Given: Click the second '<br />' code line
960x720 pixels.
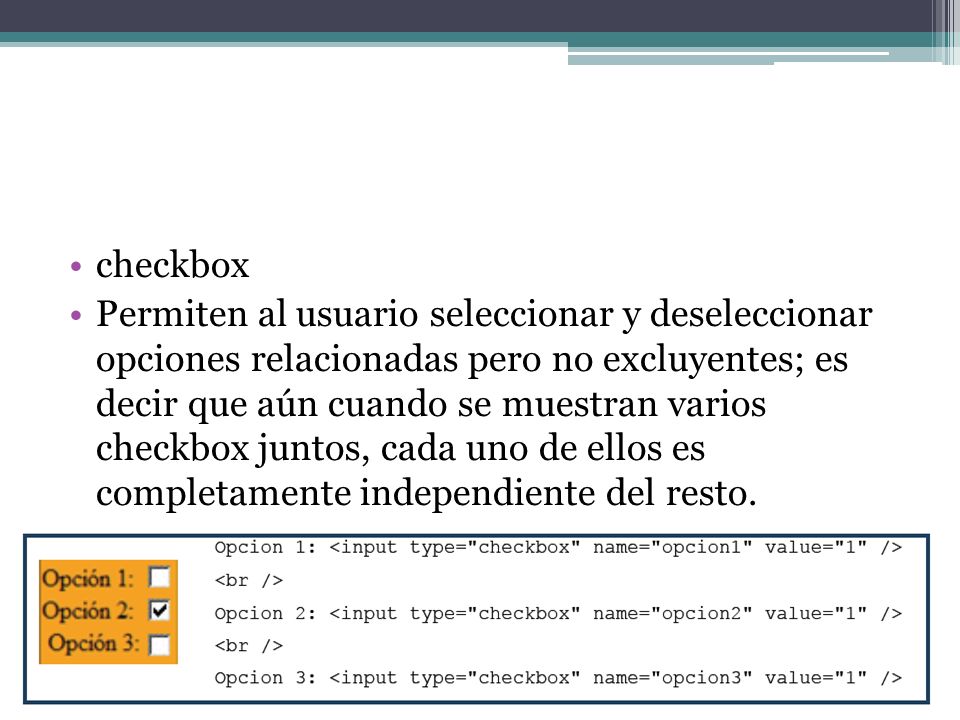Looking at the screenshot, I should pos(249,646).
